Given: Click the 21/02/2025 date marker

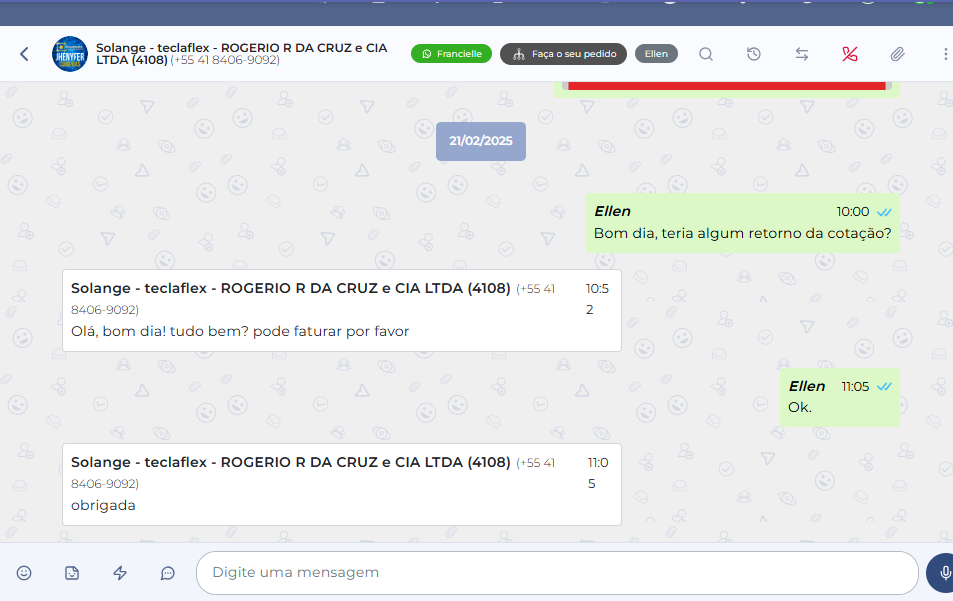Looking at the screenshot, I should 480,141.
